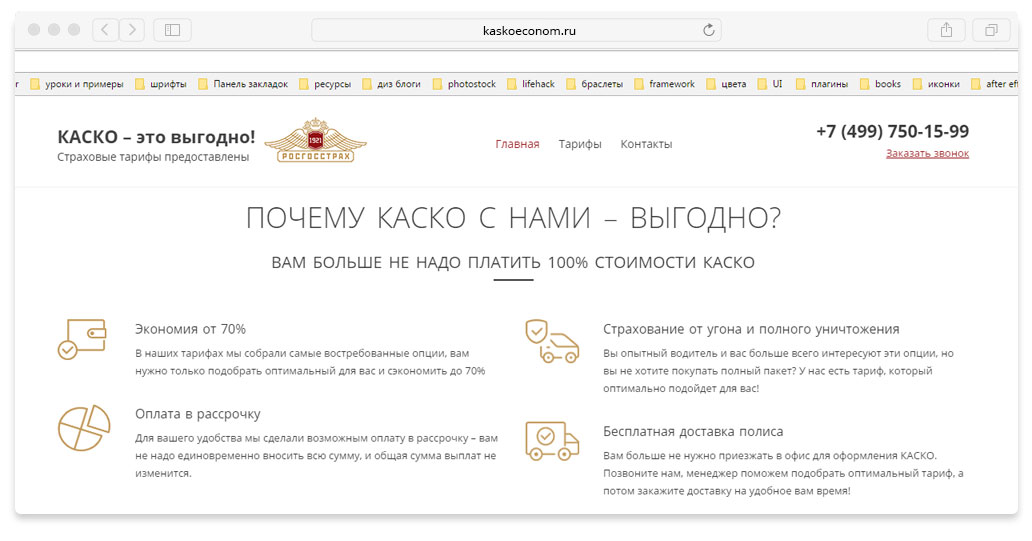Click the pie chart installment icon
Screen dimensions: 1032x541
click(x=84, y=428)
